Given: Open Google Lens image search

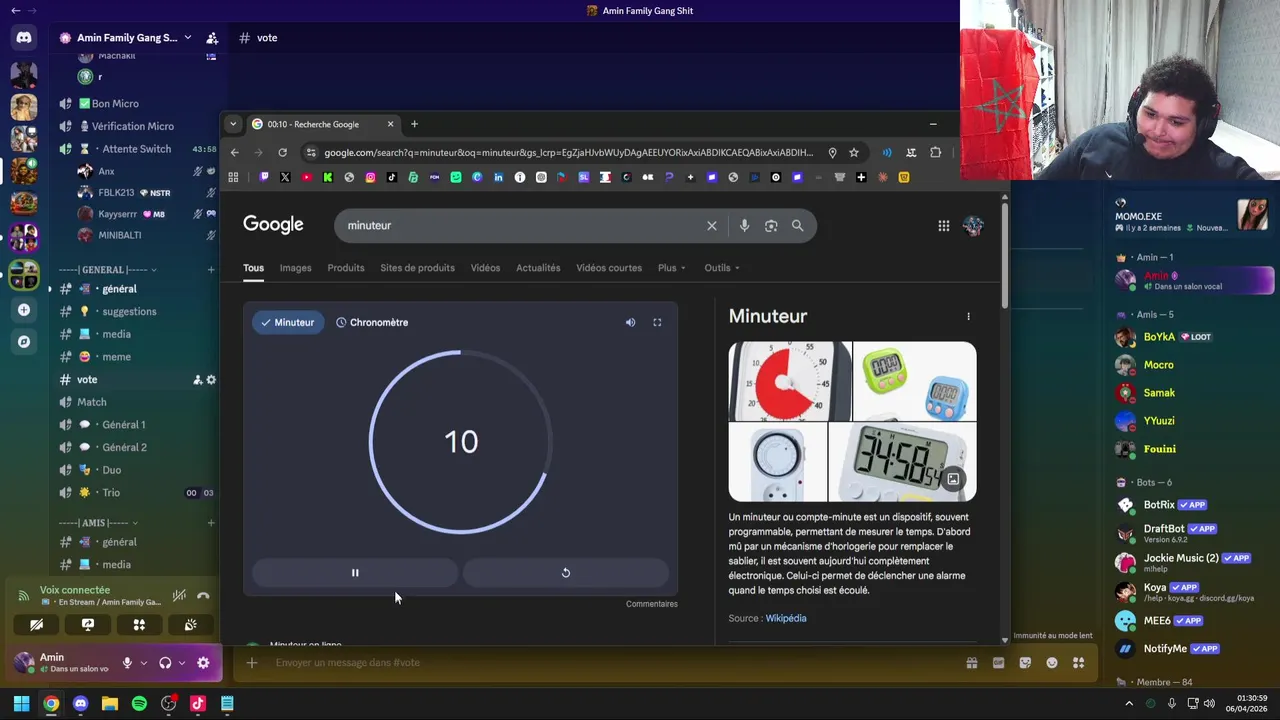Looking at the screenshot, I should pyautogui.click(x=771, y=226).
